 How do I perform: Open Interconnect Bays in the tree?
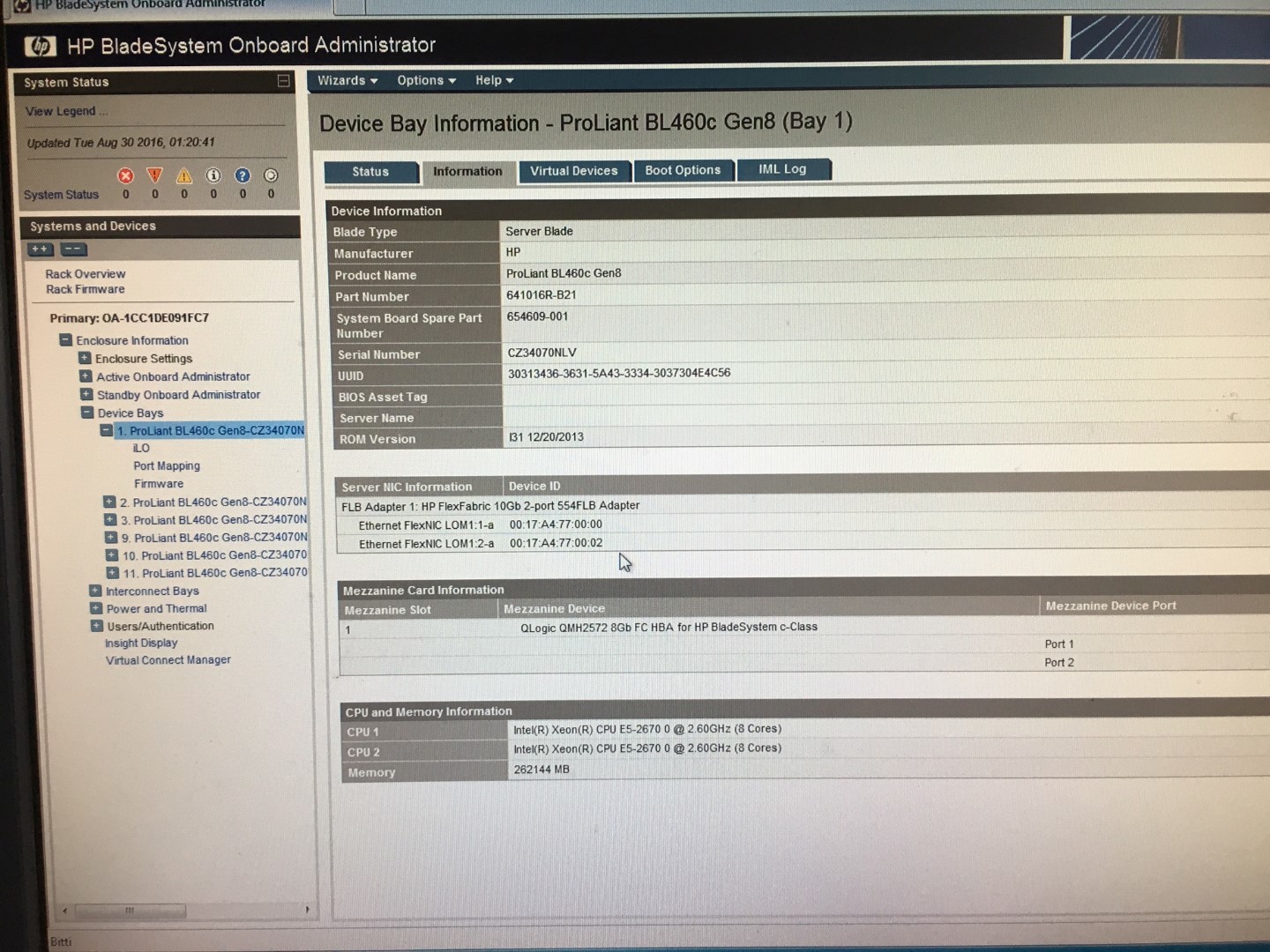(153, 591)
